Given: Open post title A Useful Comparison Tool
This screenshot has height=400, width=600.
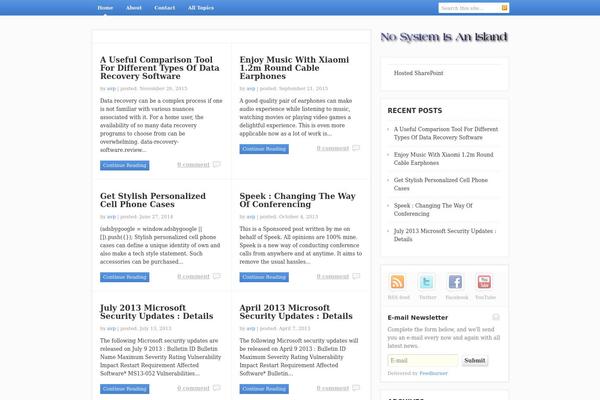Looking at the screenshot, I should pos(160,68).
